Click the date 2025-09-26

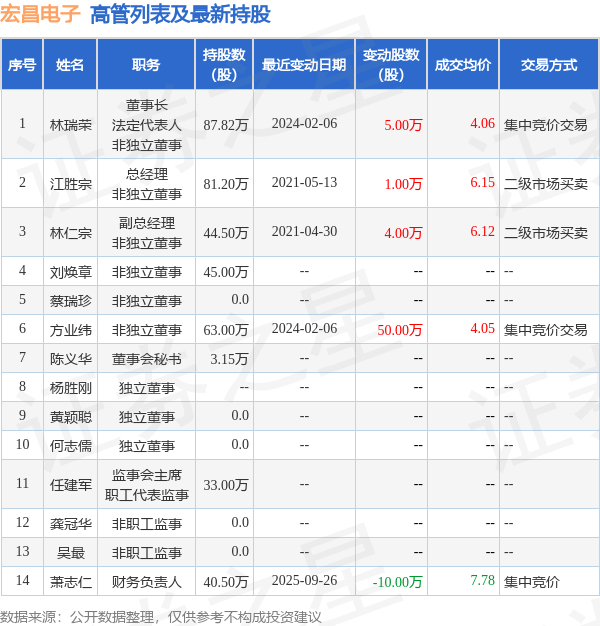304,580
